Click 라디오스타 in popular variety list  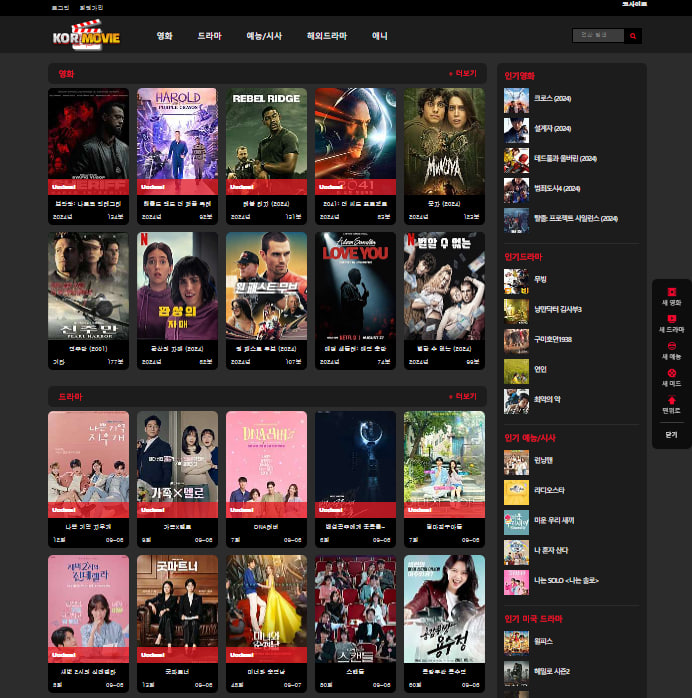[549, 490]
